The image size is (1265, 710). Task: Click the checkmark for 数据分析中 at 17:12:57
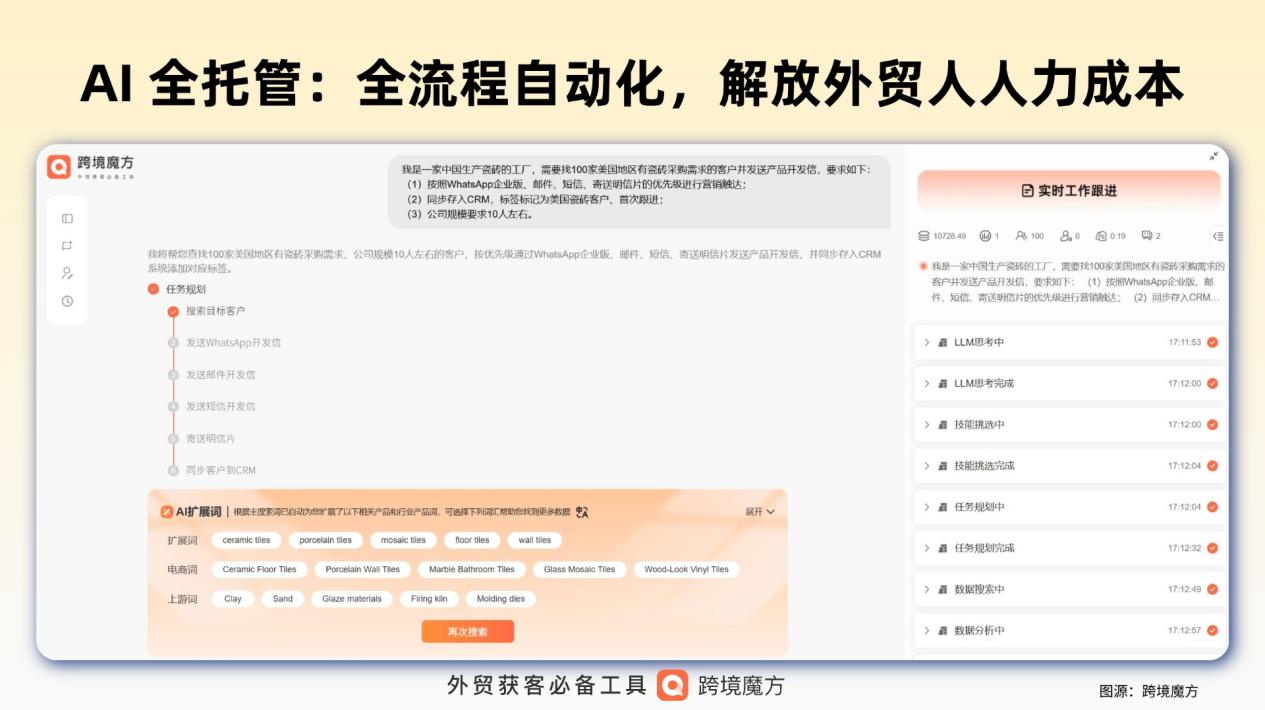(x=1212, y=630)
